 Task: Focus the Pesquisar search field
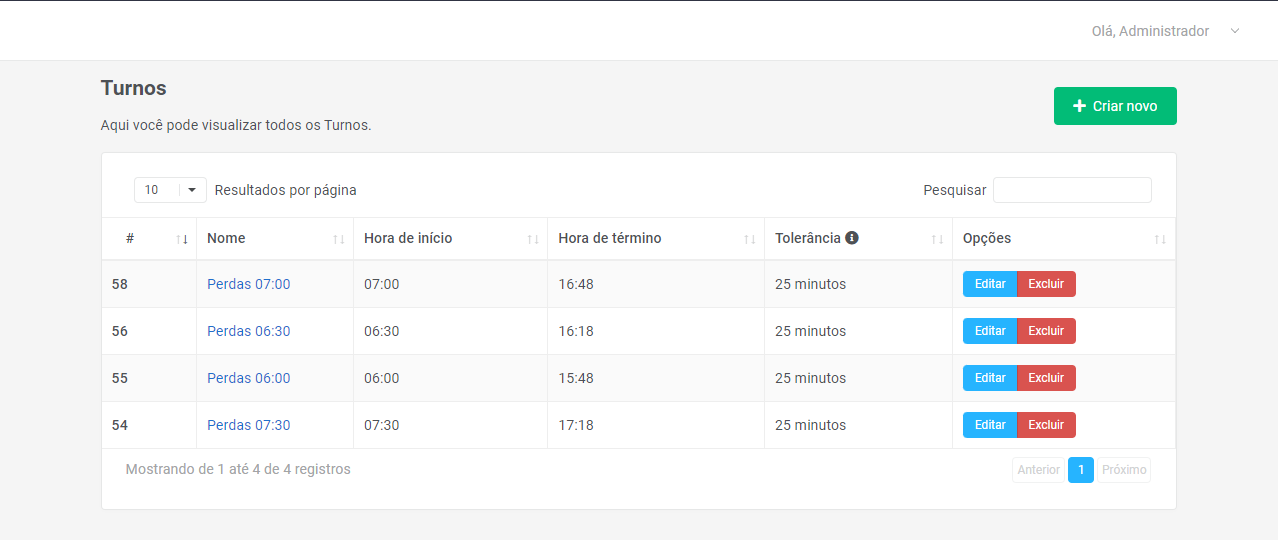point(1072,190)
